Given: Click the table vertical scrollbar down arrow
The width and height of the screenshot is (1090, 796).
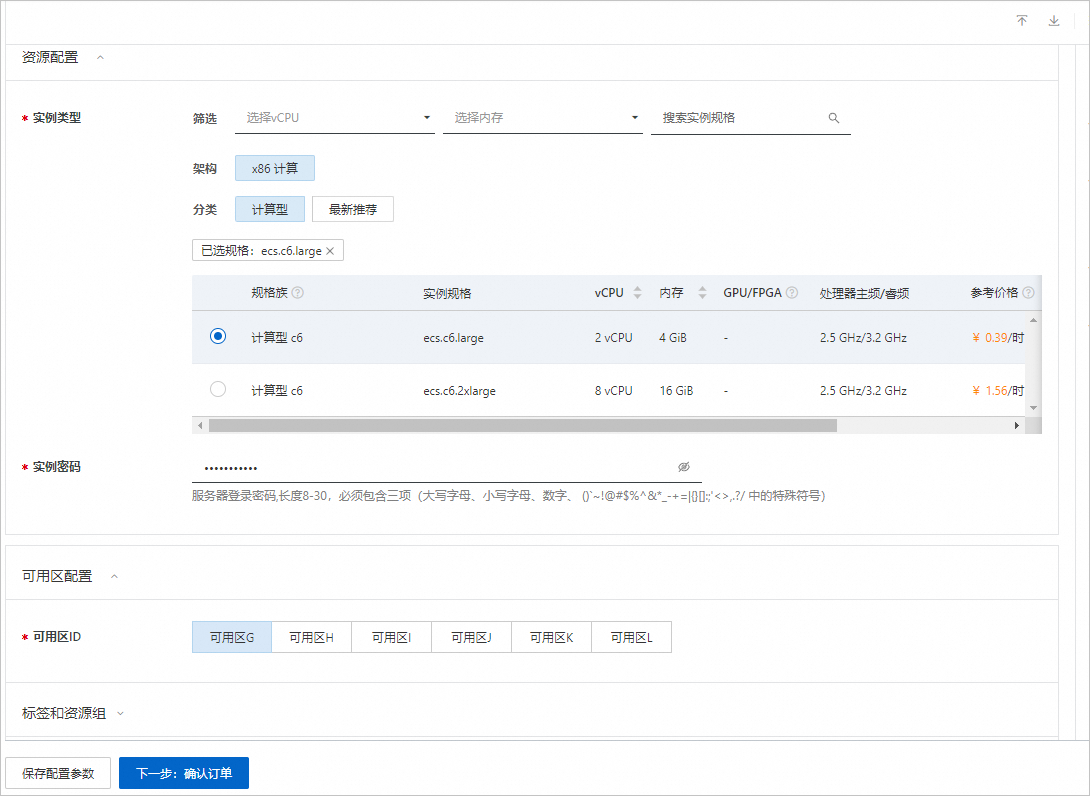Looking at the screenshot, I should (x=1034, y=408).
